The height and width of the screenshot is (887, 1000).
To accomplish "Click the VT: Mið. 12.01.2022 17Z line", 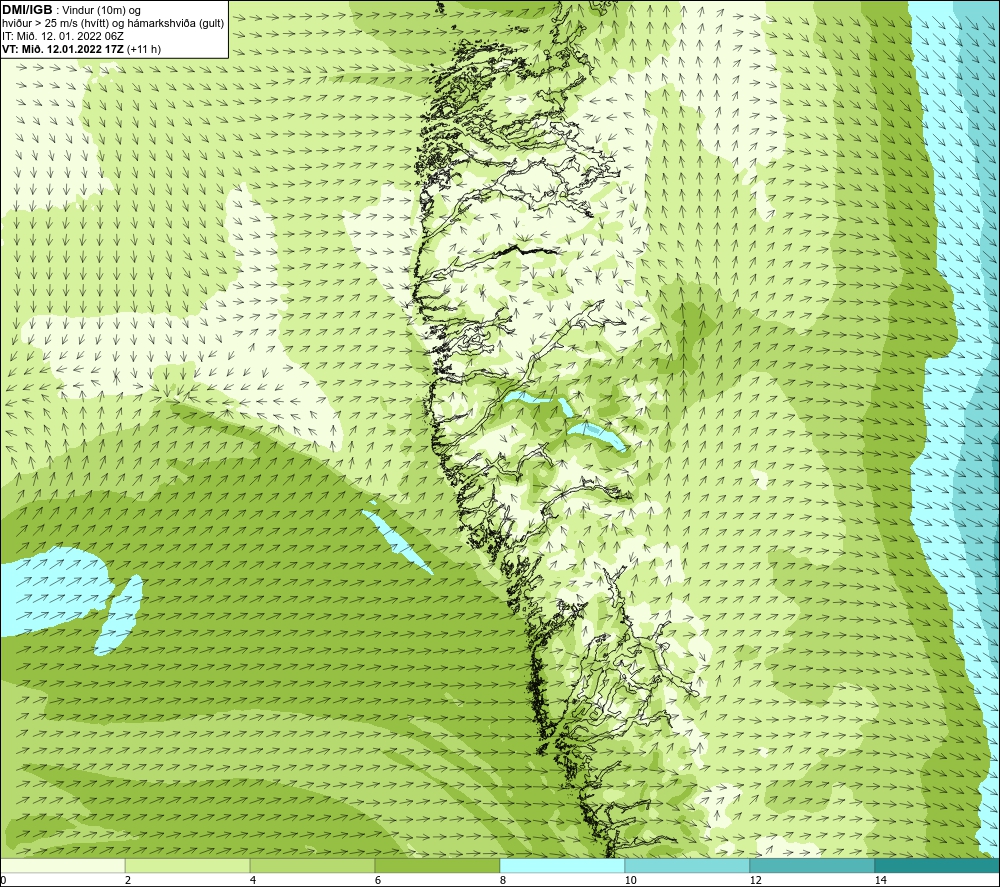I will [x=81, y=48].
